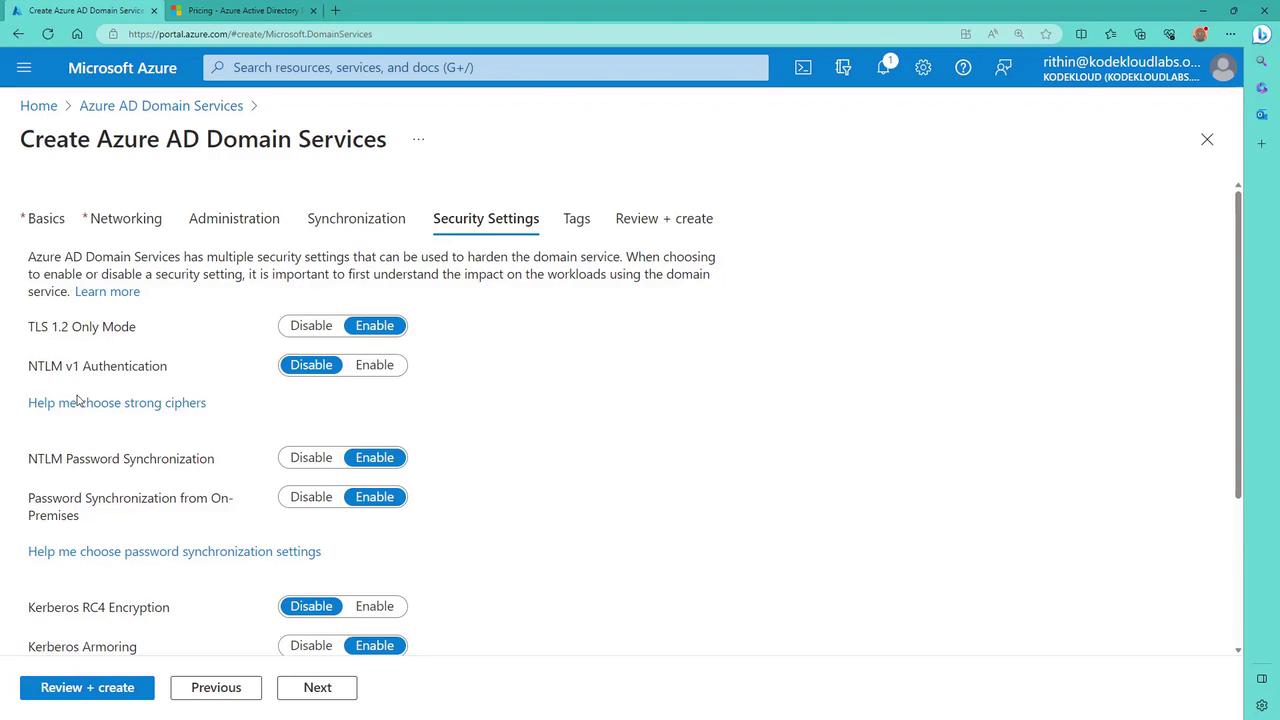Switch to the Administration tab
Screen dimensions: 1280x720
(234, 218)
